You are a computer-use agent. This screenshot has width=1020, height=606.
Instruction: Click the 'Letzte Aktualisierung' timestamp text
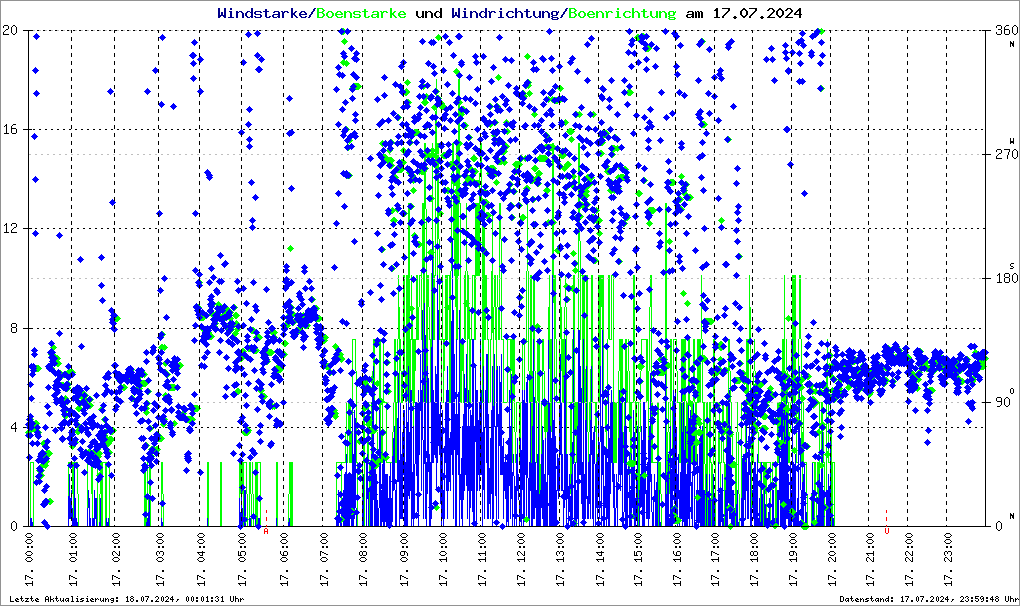[127, 599]
